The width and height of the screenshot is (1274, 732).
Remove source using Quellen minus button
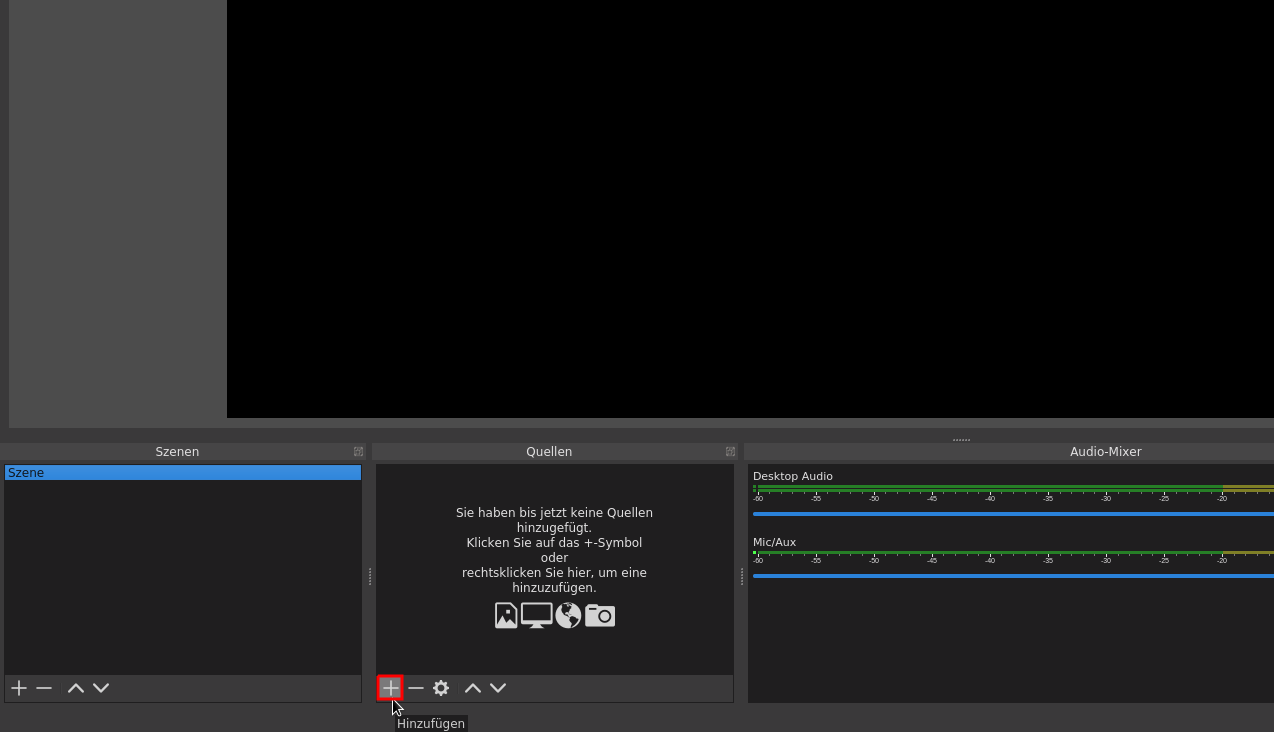click(x=416, y=688)
